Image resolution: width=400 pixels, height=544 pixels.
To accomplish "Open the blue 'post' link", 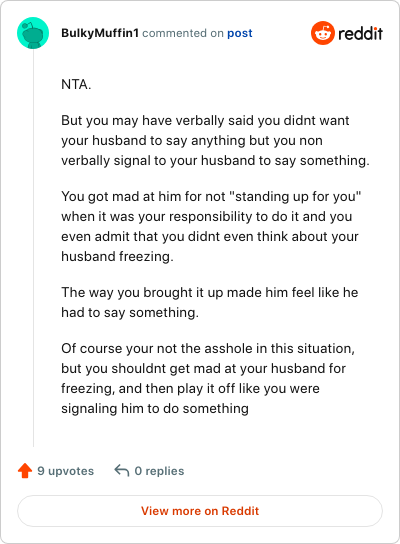I will (x=240, y=33).
